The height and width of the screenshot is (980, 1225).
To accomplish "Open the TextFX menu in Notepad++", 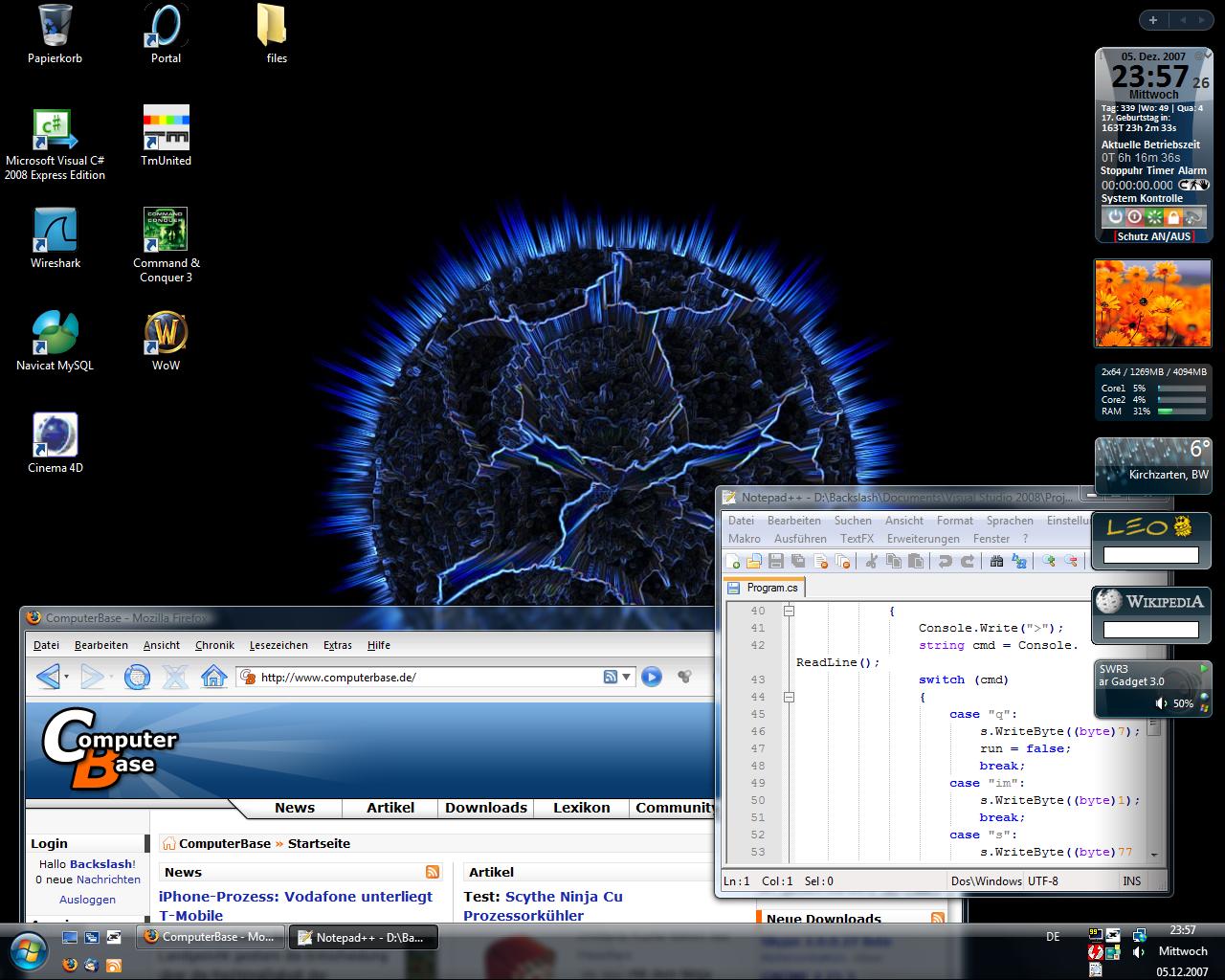I will [x=857, y=539].
